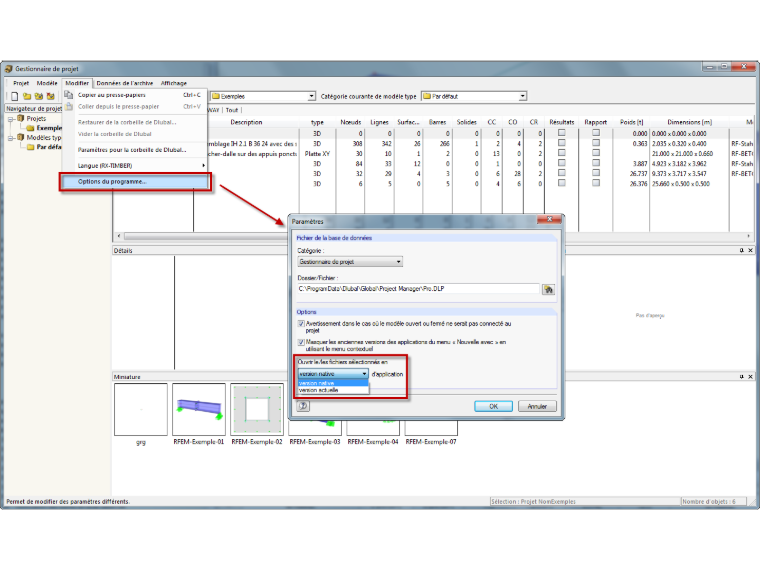Viewport: 760px width, 570px height.
Task: Toggle the Masquer les anciennes versions checkbox
Action: [x=301, y=342]
